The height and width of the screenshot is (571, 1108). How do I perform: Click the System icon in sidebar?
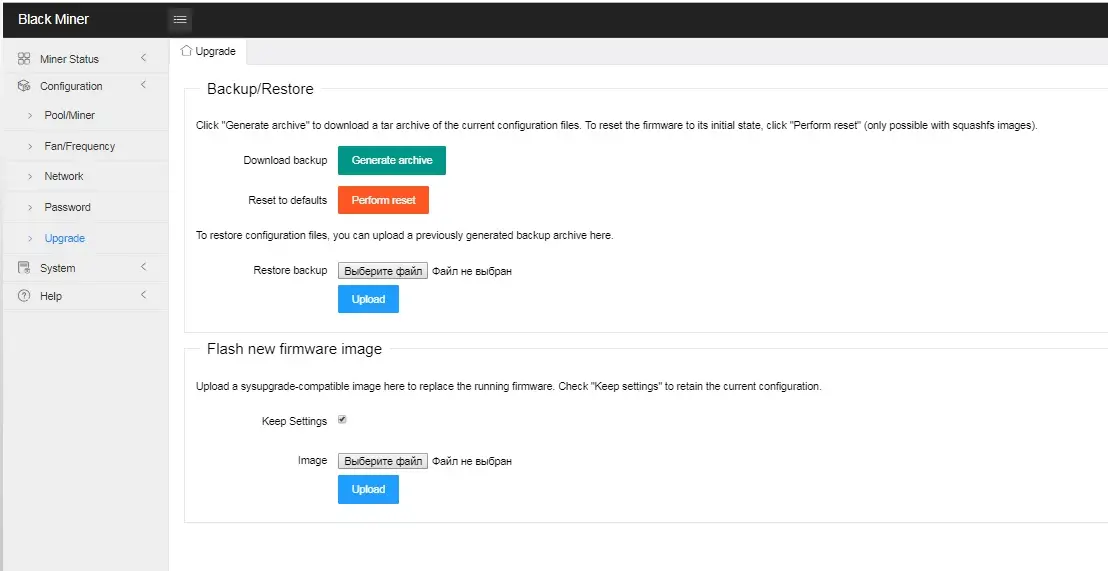(x=24, y=268)
